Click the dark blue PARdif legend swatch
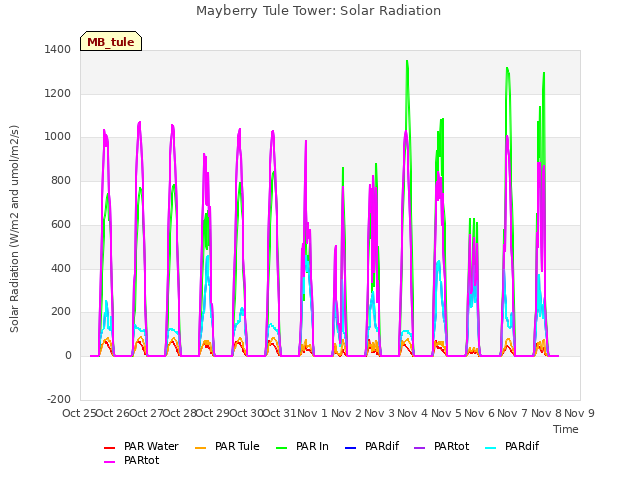This screenshot has height=480, width=640. pyautogui.click(x=351, y=447)
